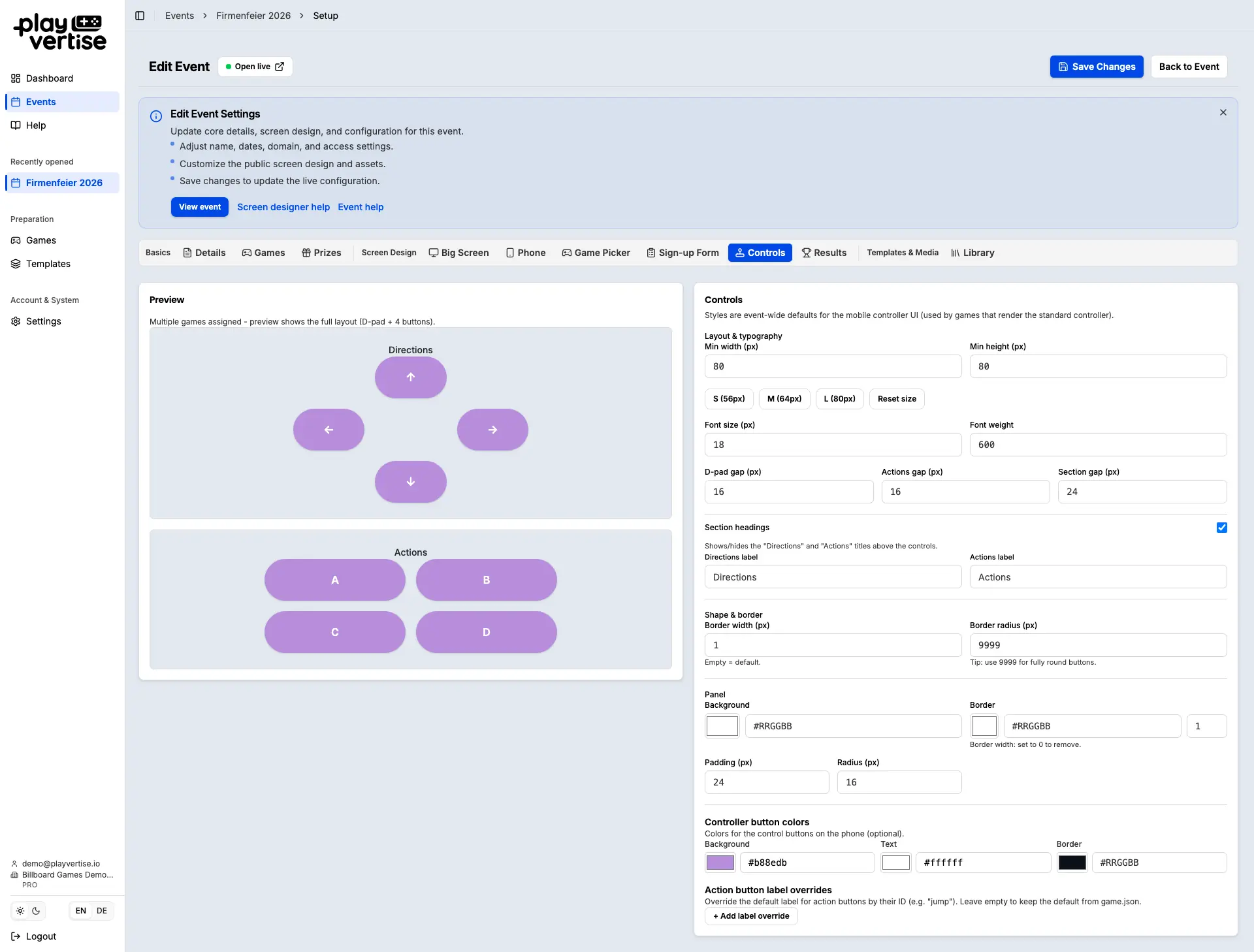Screen dimensions: 1254x952
Task: Click the Directions label field
Action: pyautogui.click(x=833, y=577)
